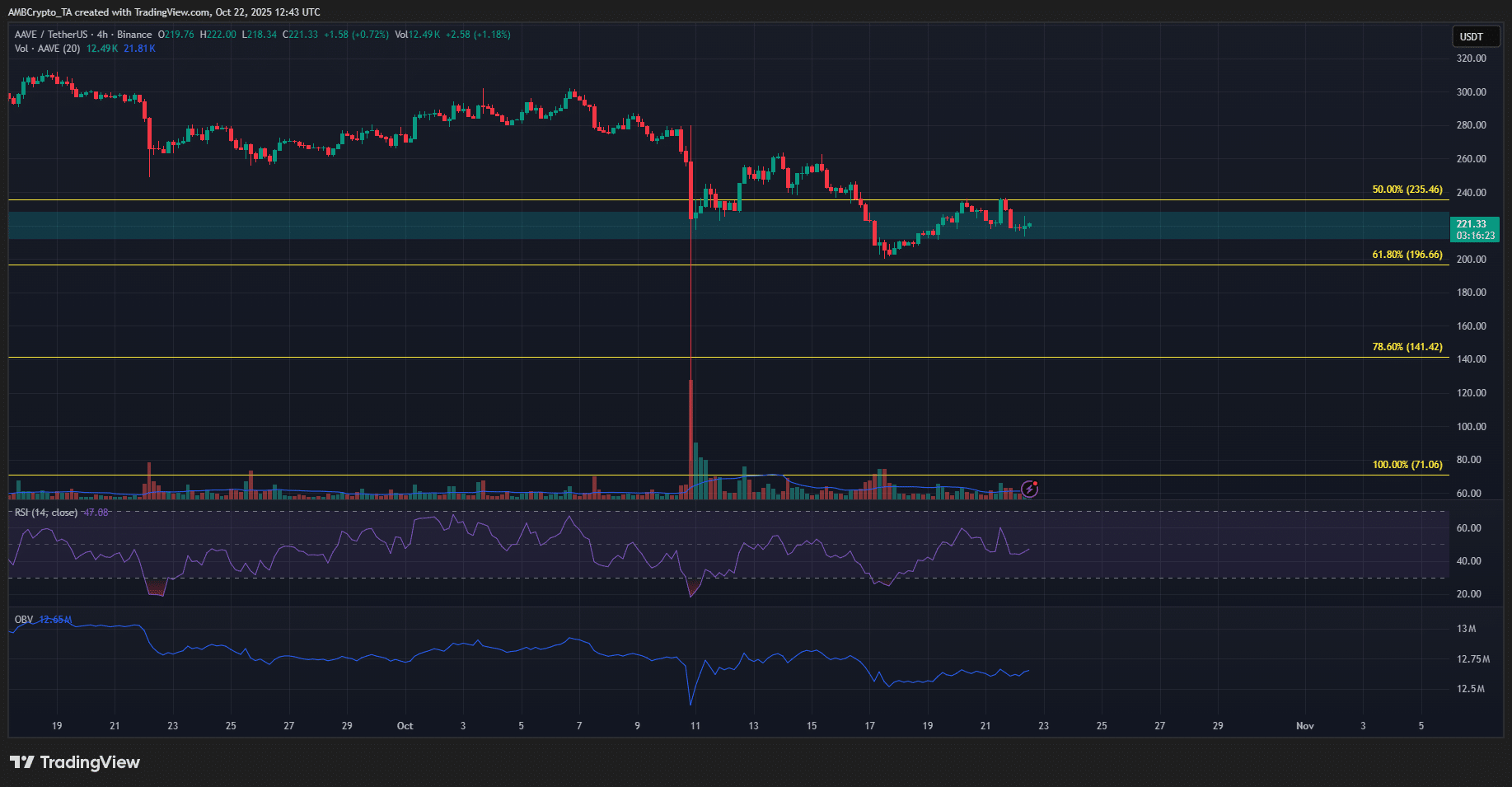Click the blue 21.81 K volume average value
Image resolution: width=1512 pixels, height=787 pixels.
click(139, 49)
